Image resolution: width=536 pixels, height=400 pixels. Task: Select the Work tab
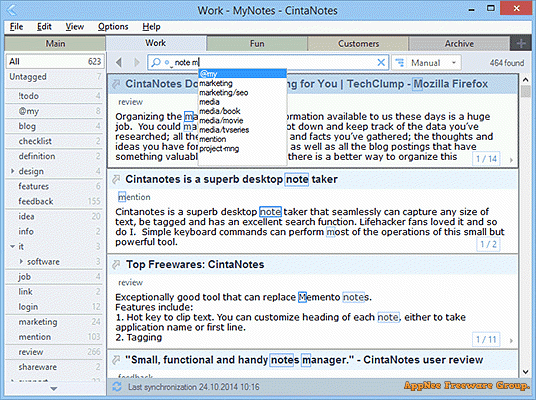point(156,43)
